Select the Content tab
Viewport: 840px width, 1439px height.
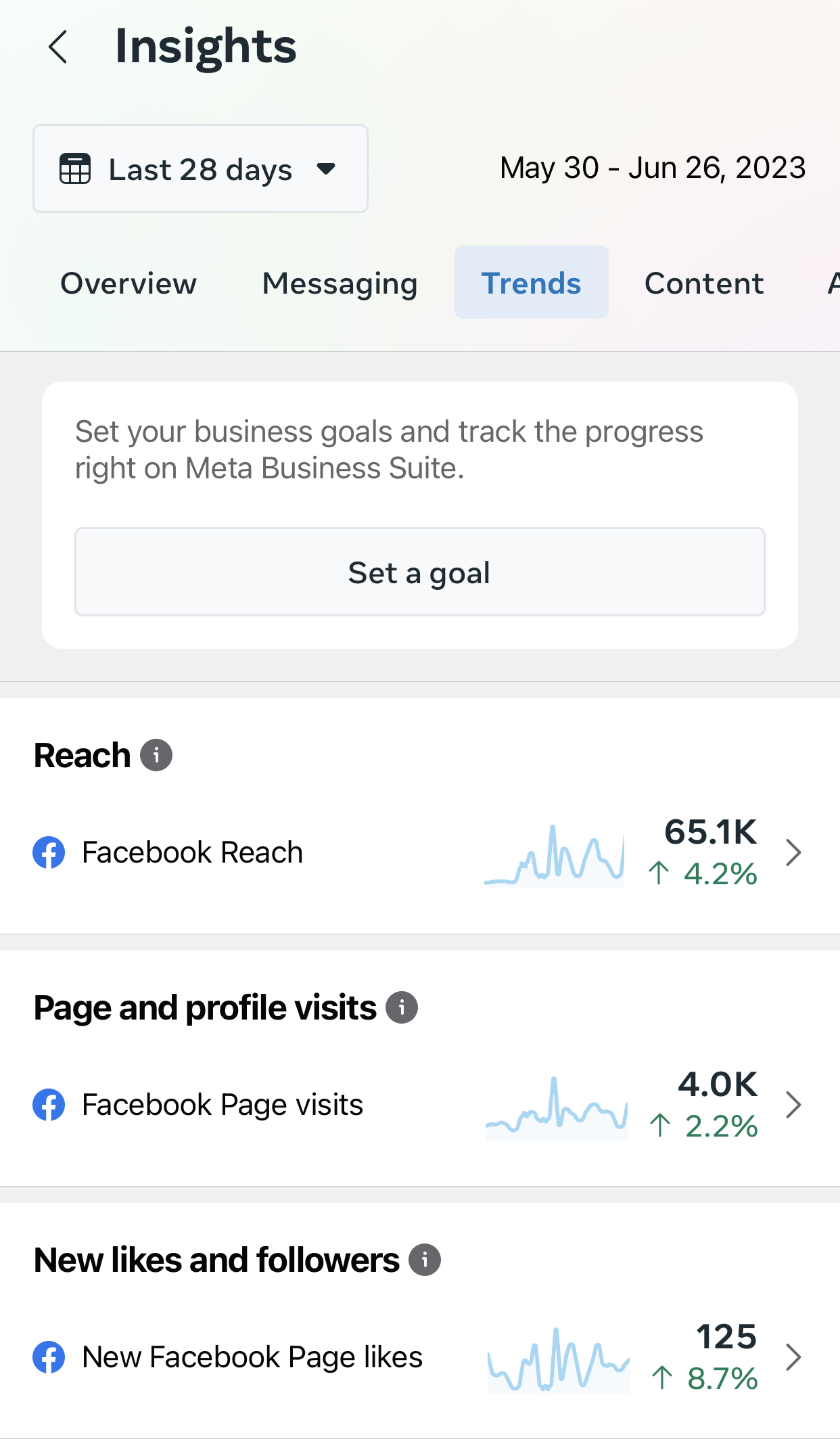click(x=704, y=283)
